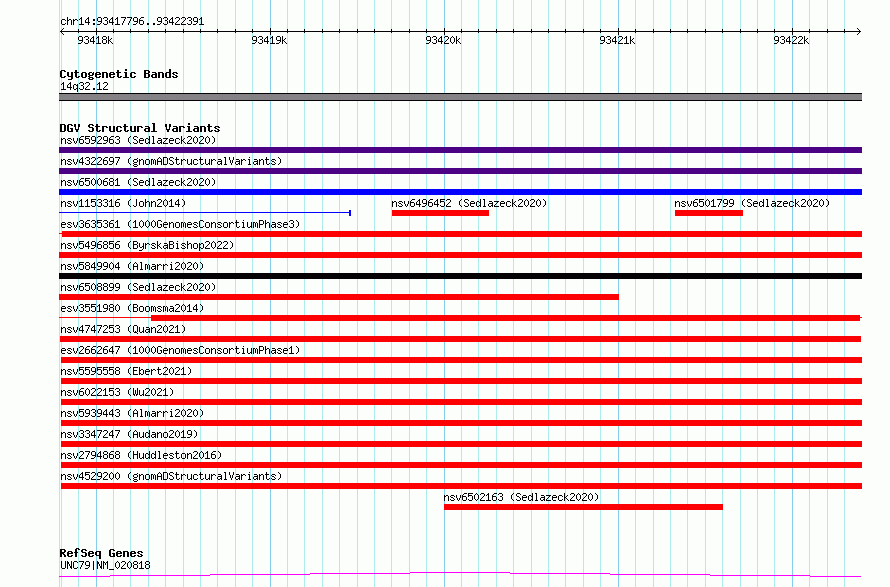Click the red bar of nsv6508899
Image resolution: width=890 pixels, height=587 pixels.
(339, 297)
